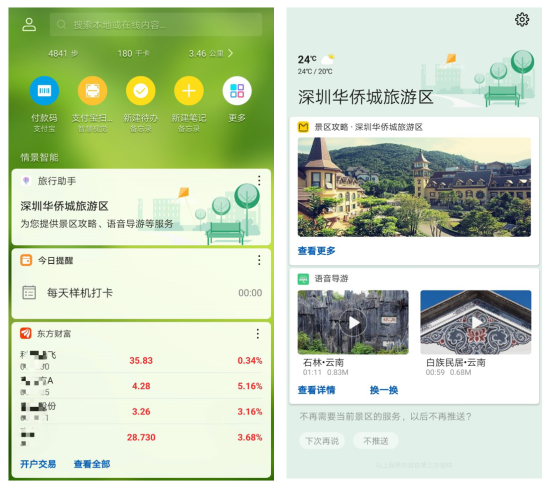Tap the 东方财富 app icon
The width and height of the screenshot is (554, 493).
coord(26,333)
